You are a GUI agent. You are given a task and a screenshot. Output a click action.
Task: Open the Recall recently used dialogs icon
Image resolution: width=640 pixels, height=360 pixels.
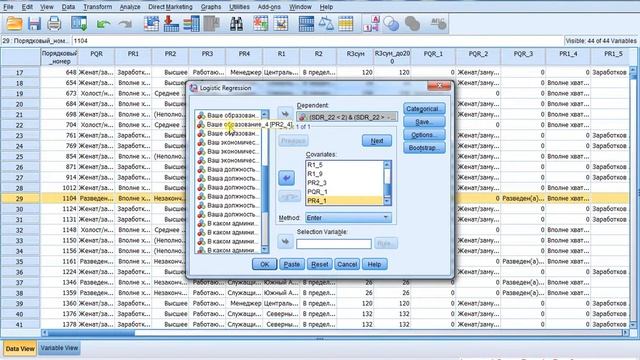(x=79, y=24)
